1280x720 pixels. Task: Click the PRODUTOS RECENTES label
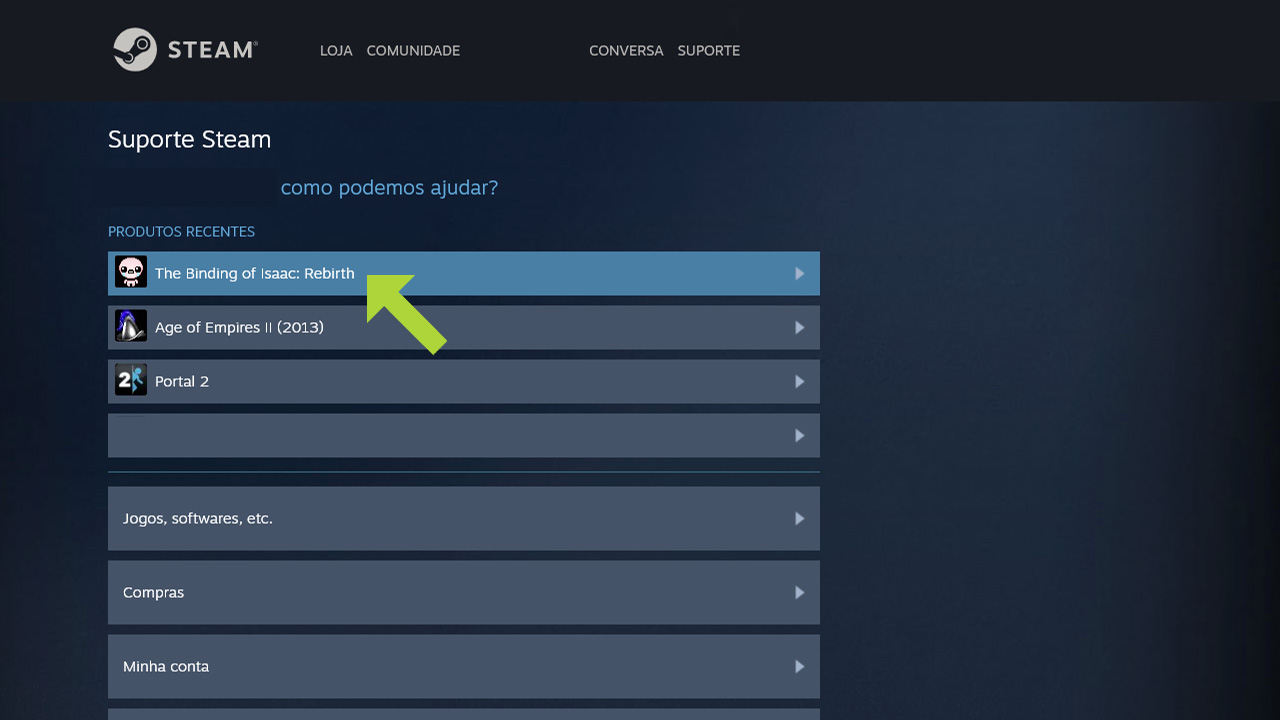(x=181, y=231)
